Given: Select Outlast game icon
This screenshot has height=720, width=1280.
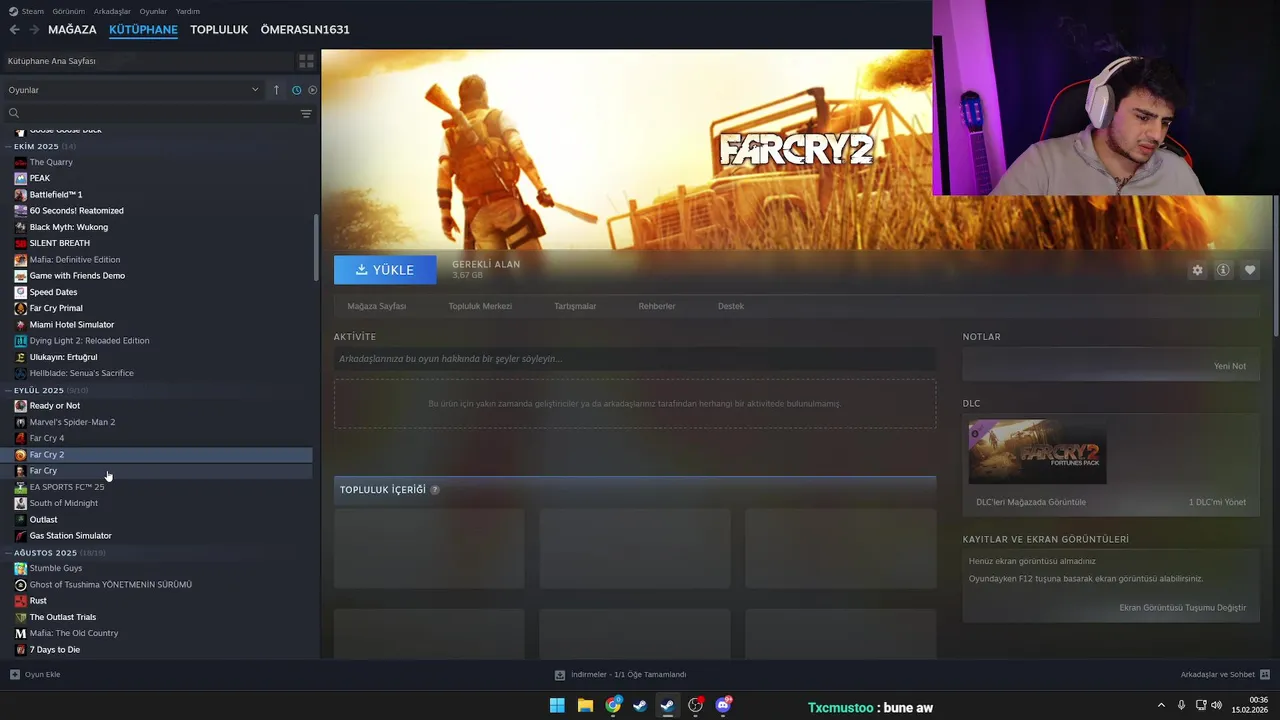Looking at the screenshot, I should [x=20, y=520].
